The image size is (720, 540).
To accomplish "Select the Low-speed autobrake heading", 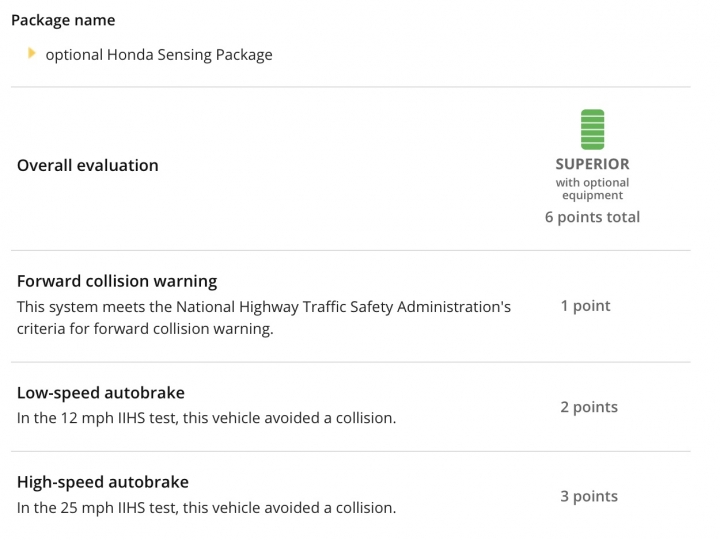I will (101, 393).
